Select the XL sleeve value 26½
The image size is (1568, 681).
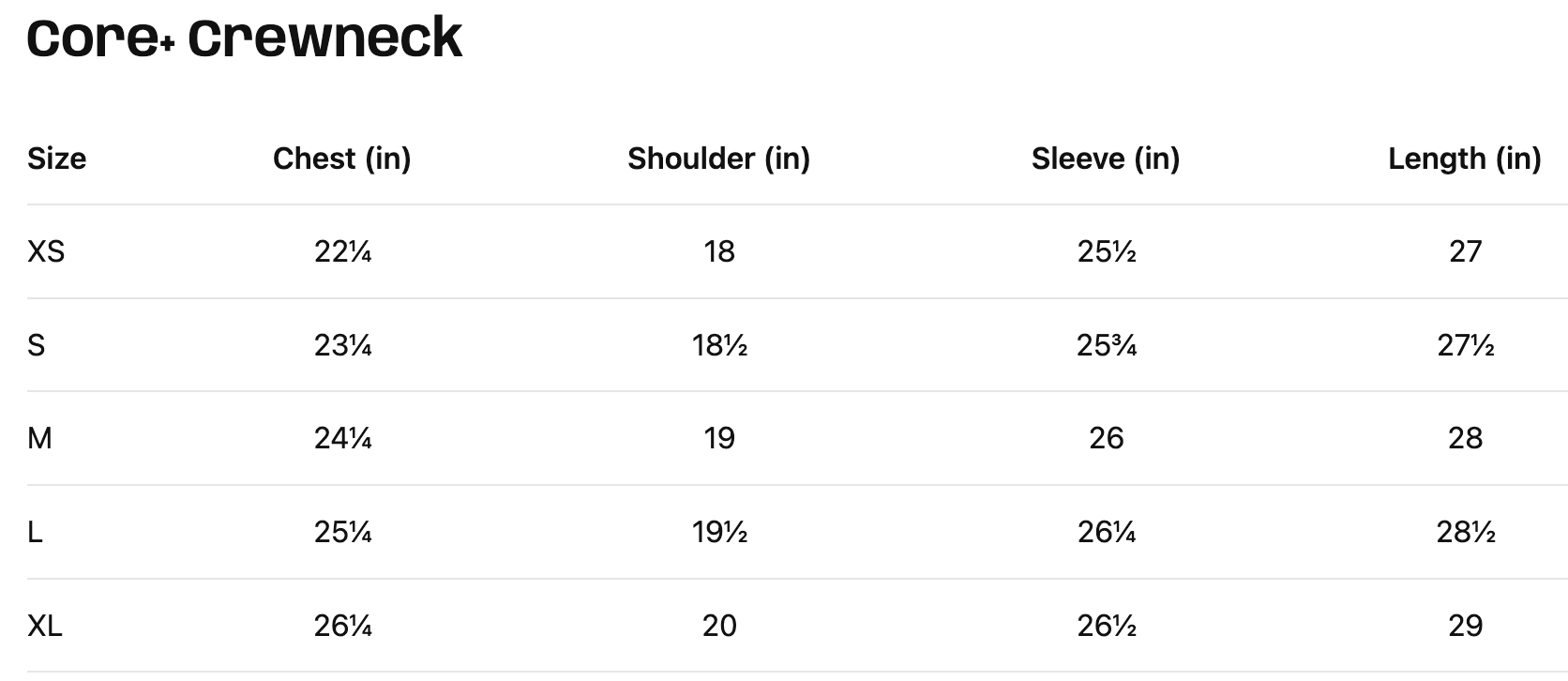1107,626
